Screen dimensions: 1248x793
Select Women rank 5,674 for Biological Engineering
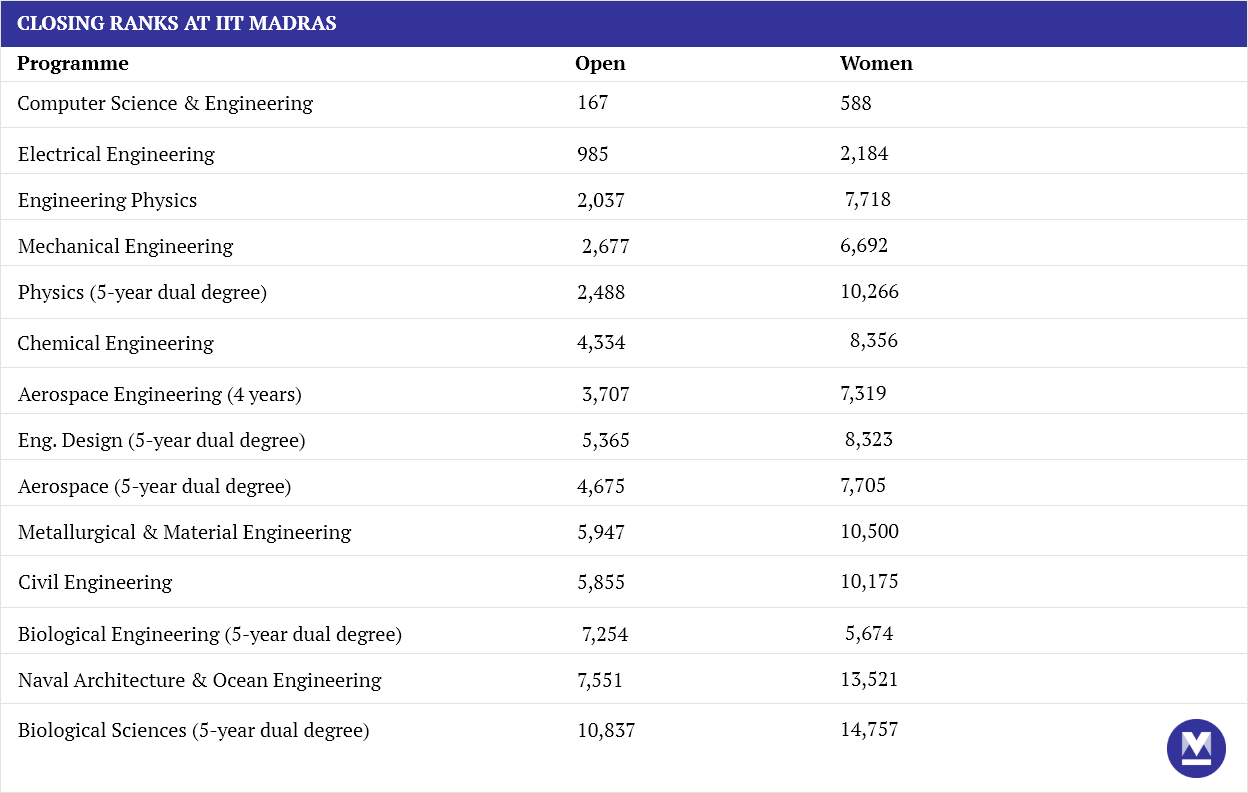[869, 634]
